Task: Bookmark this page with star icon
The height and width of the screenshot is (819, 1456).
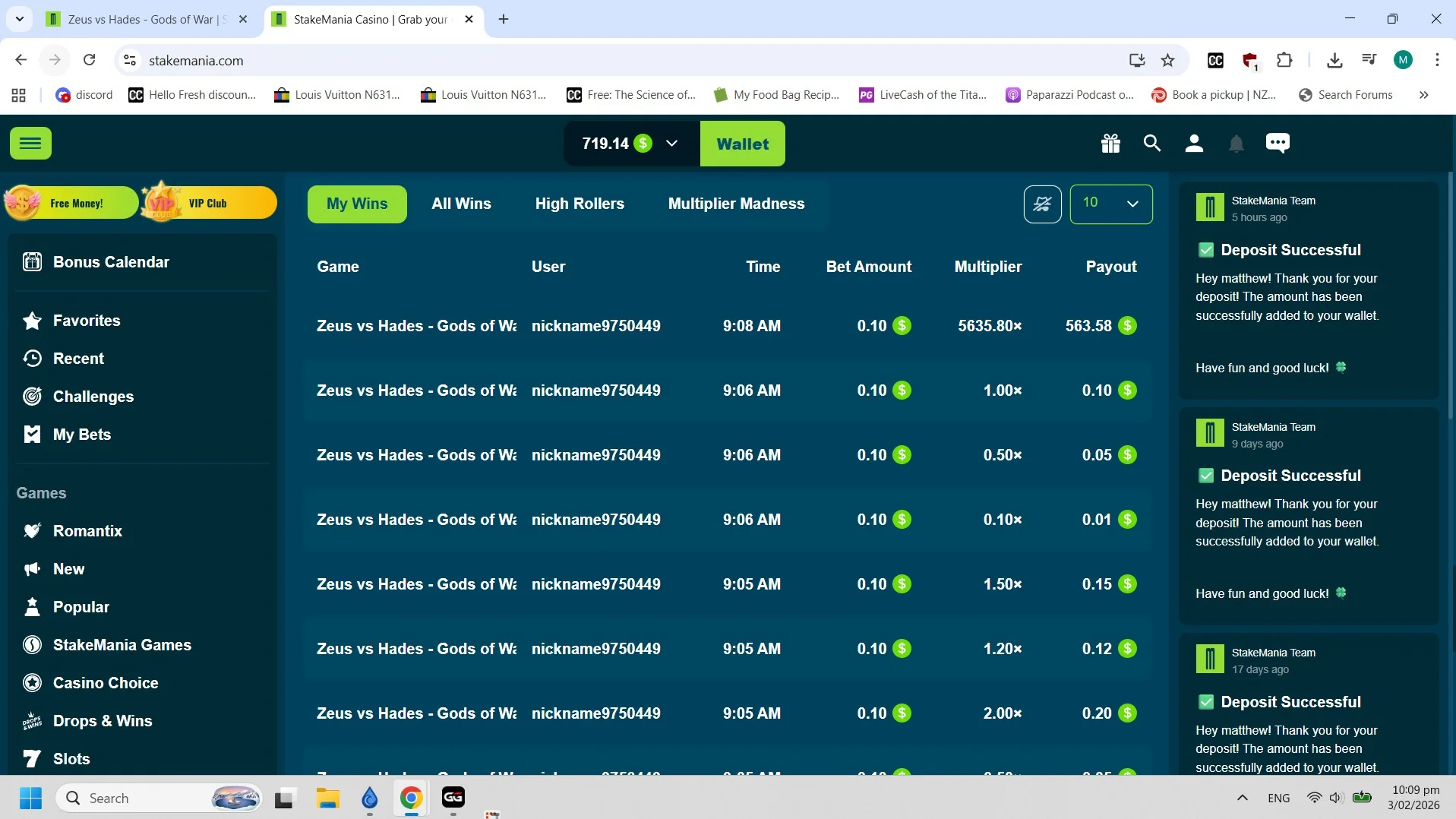Action: 1168,60
